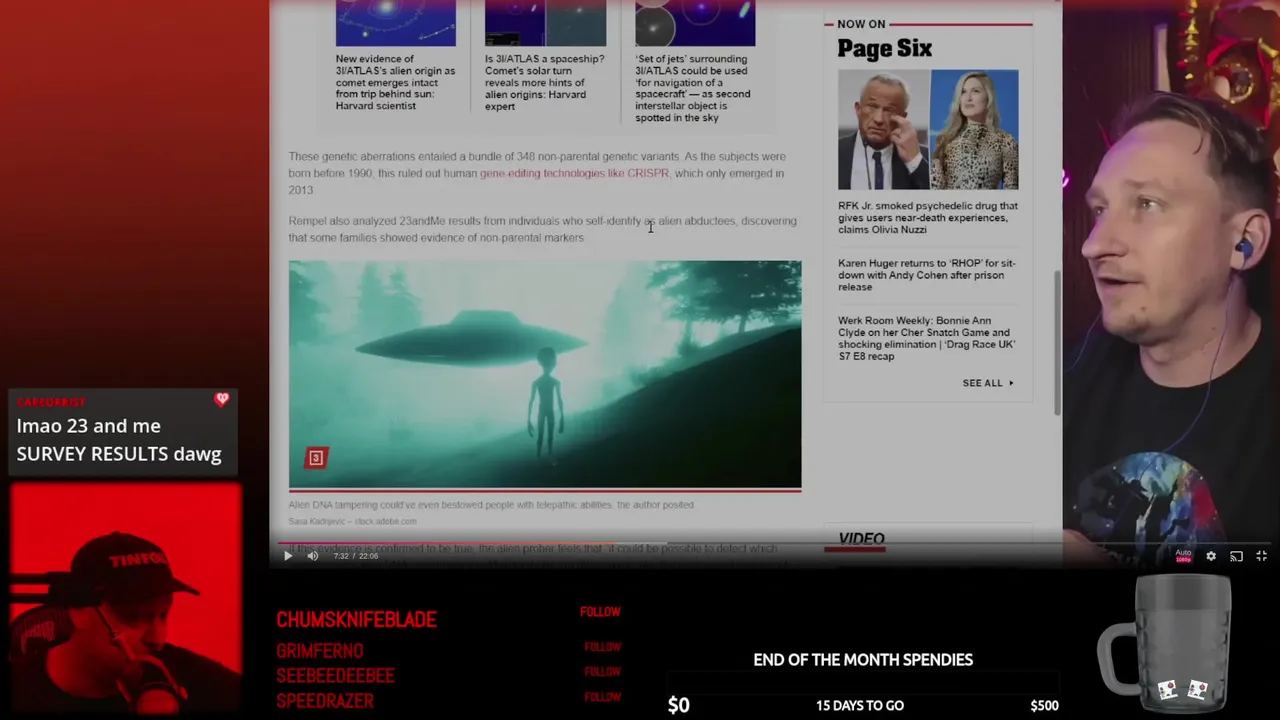This screenshot has height=720, width=1280.
Task: Click the NOW ON label
Action: point(861,24)
